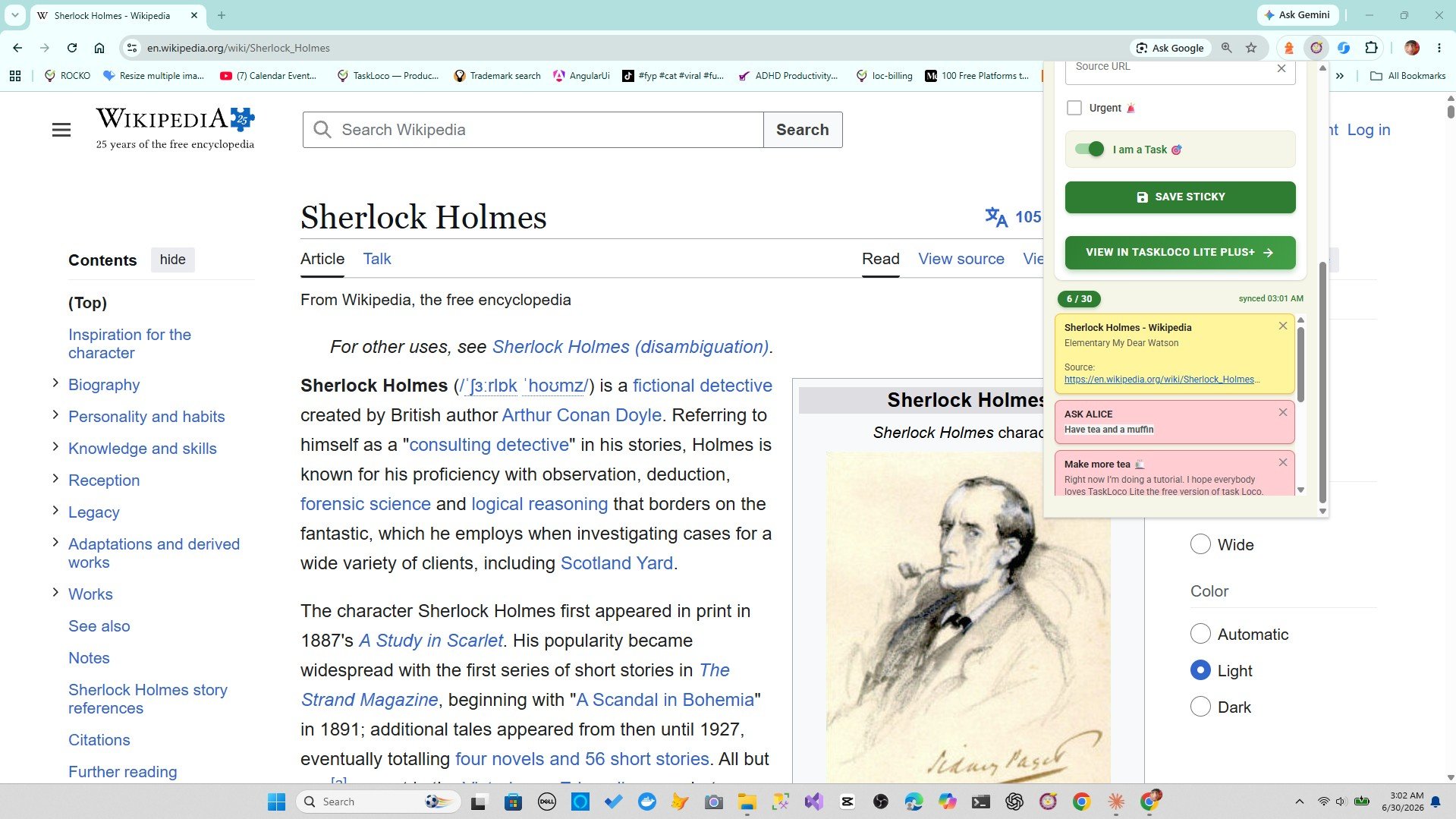Click VIEW IN TASKLOCO LITE PLUS+ button
1456x819 pixels.
(x=1180, y=253)
